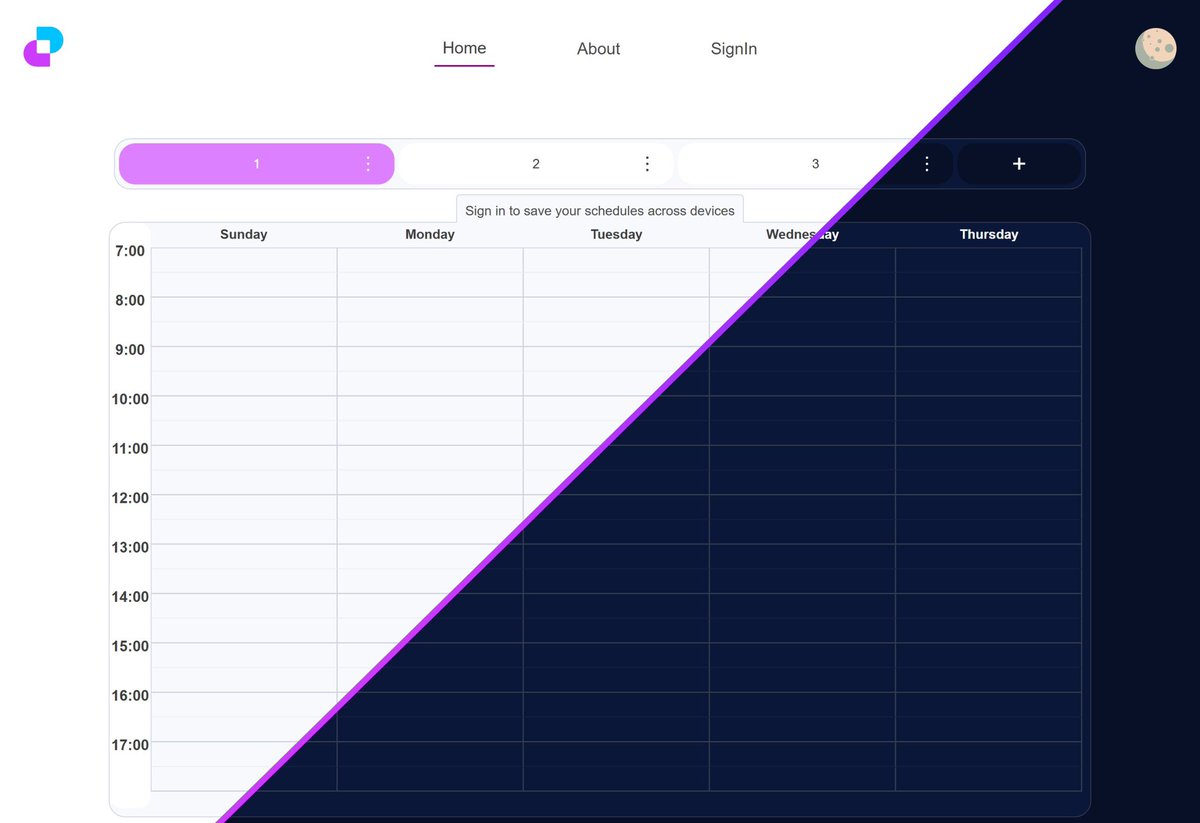This screenshot has width=1200, height=823.
Task: Go to the Home page
Action: click(464, 48)
